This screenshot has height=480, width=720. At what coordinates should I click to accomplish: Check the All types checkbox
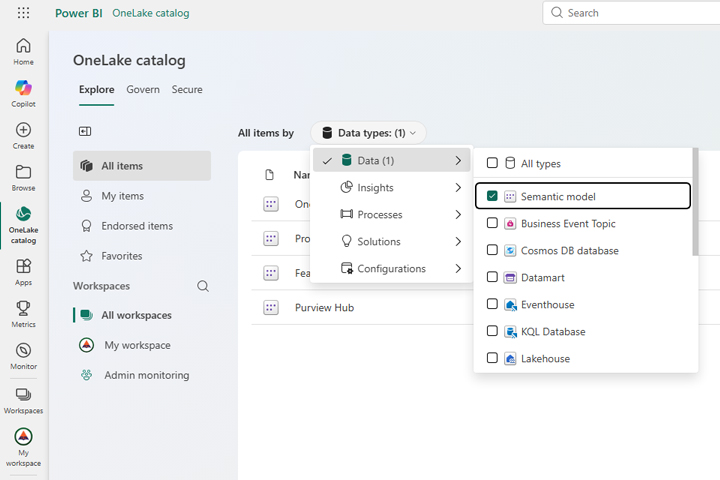(x=492, y=163)
